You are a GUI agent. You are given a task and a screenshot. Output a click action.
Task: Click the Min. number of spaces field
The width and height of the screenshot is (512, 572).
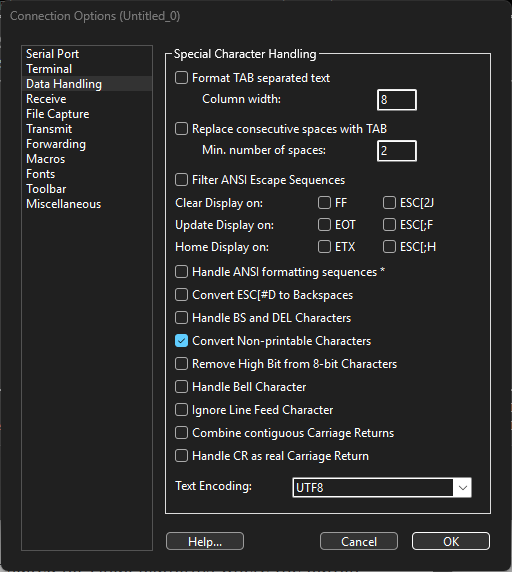tap(397, 151)
